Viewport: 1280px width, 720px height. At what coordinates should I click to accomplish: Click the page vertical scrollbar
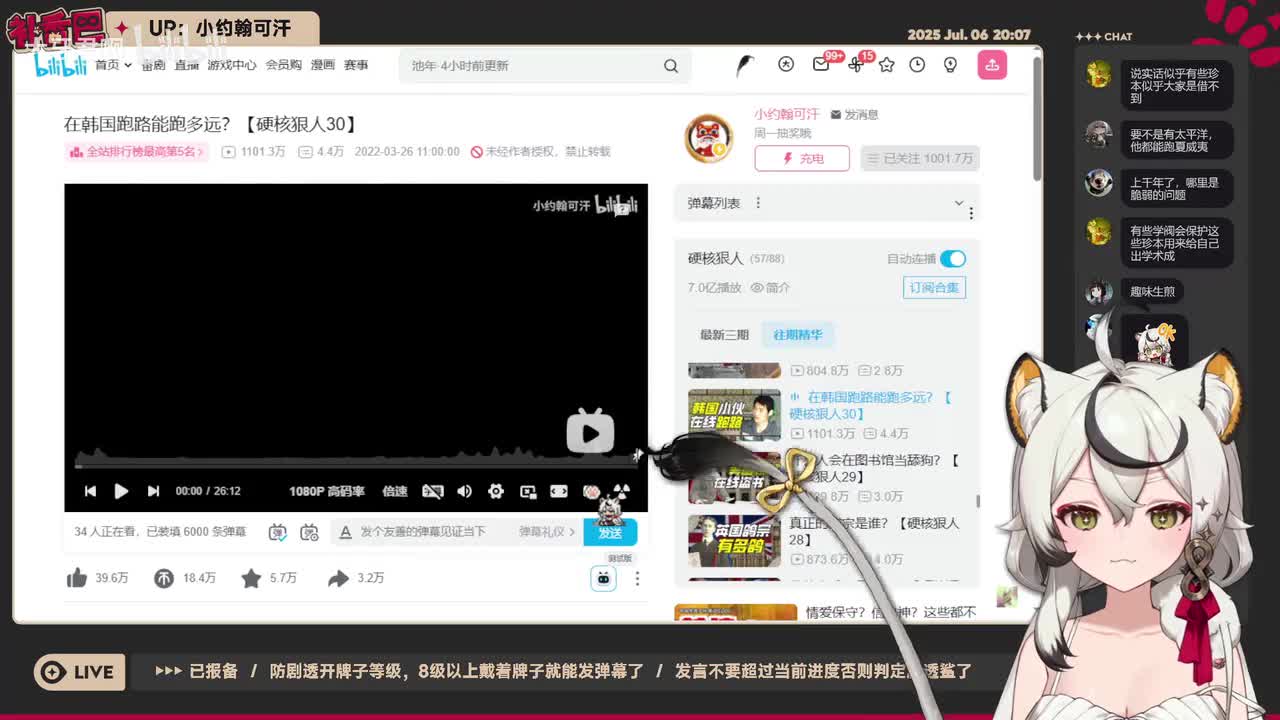1036,120
